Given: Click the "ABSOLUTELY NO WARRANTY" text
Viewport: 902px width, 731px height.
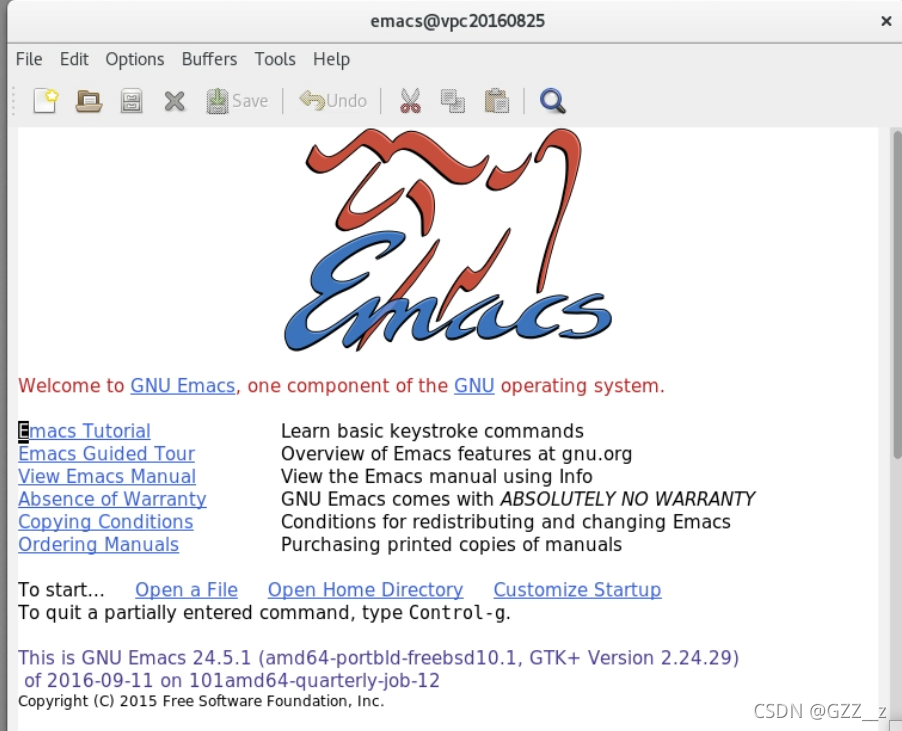Looking at the screenshot, I should click(628, 499).
